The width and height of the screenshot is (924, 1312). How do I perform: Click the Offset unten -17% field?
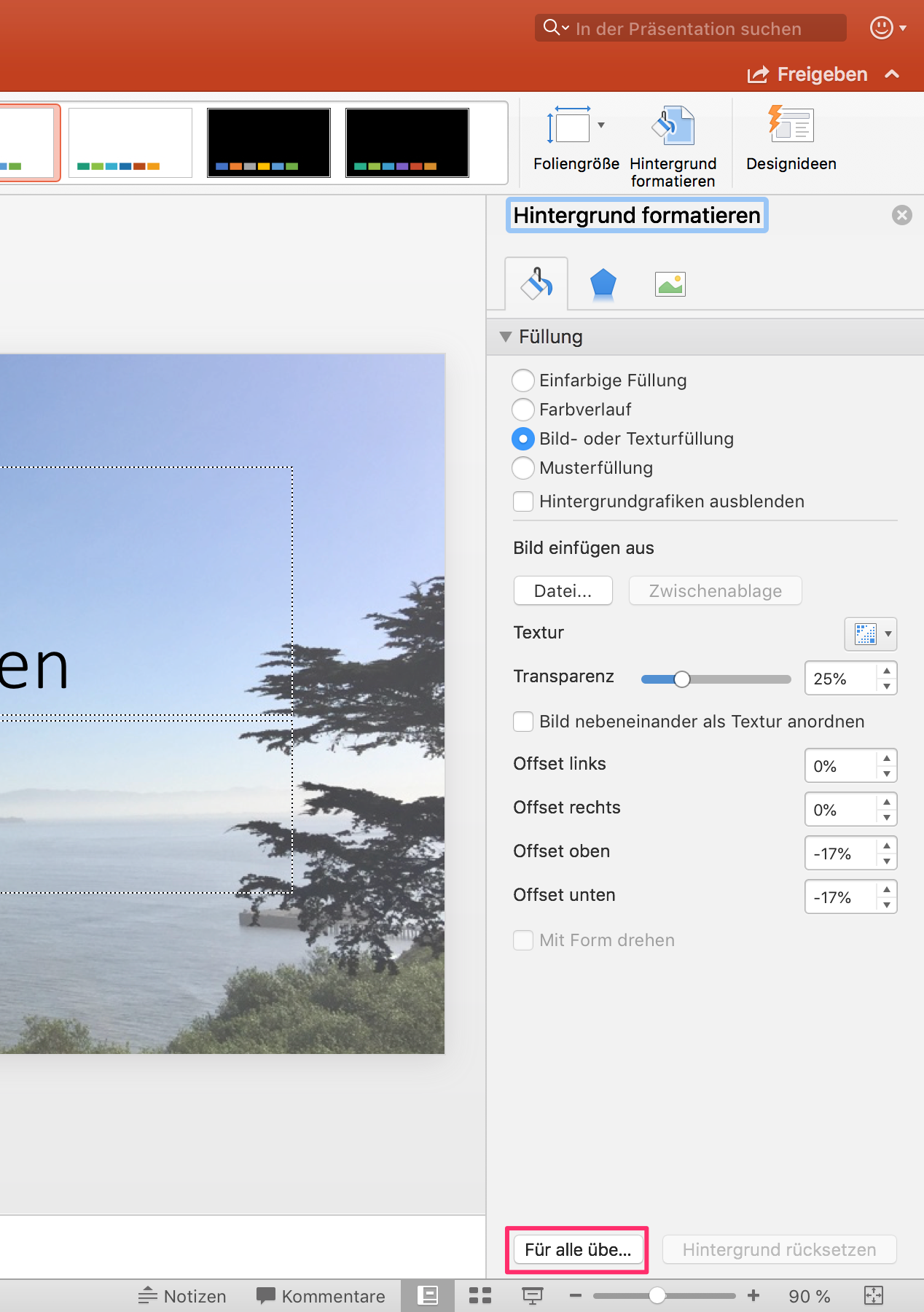click(841, 897)
